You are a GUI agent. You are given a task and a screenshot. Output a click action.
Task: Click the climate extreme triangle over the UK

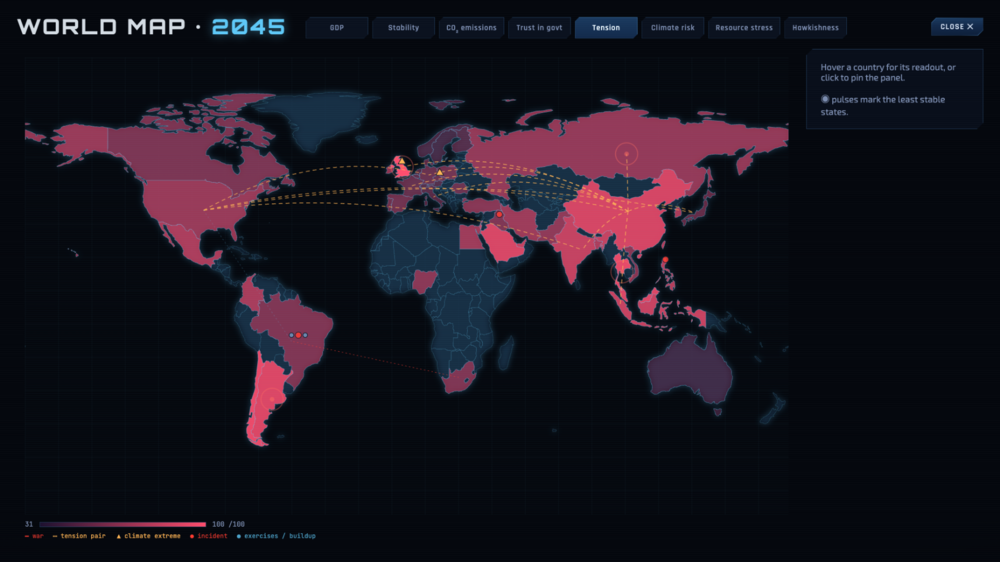click(x=402, y=161)
